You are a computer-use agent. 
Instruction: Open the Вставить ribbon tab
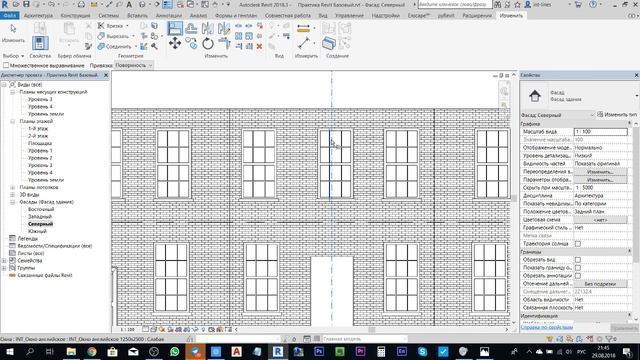[137, 16]
